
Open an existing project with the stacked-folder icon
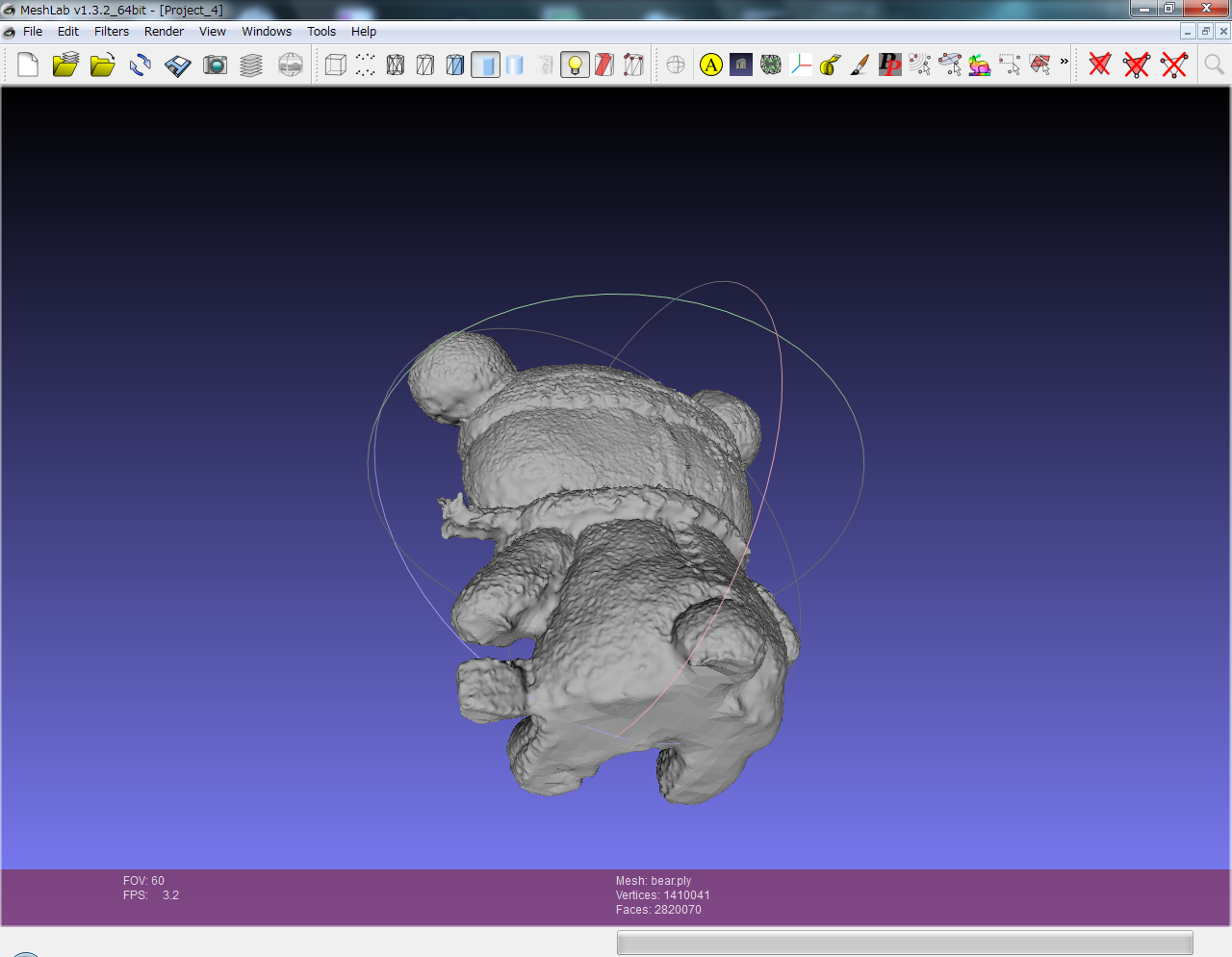pos(65,65)
